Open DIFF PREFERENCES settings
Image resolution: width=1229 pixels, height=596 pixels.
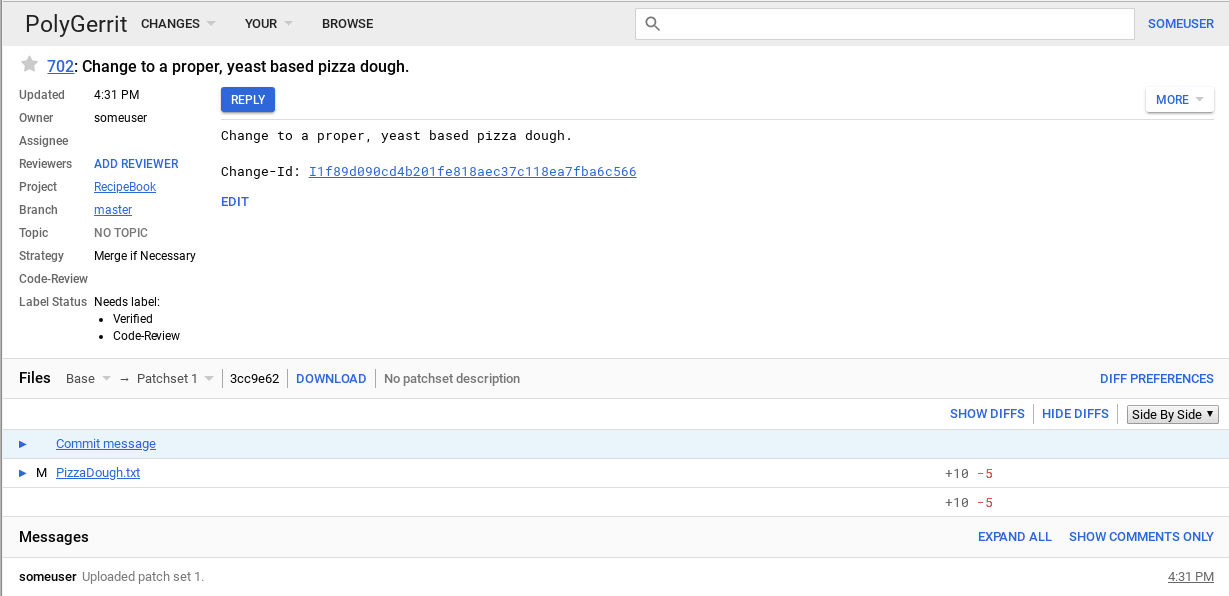[x=1157, y=378]
